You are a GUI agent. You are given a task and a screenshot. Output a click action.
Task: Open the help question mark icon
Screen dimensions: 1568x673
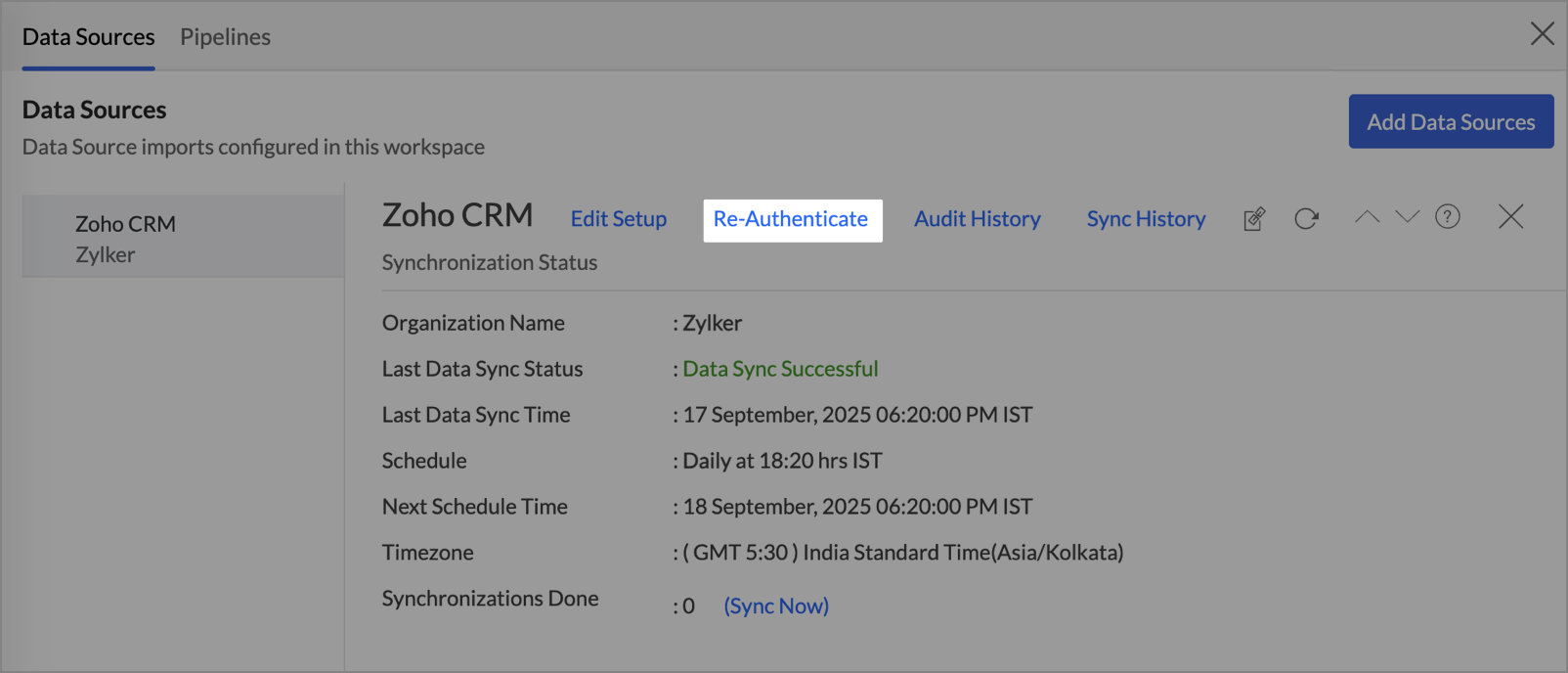(x=1447, y=217)
